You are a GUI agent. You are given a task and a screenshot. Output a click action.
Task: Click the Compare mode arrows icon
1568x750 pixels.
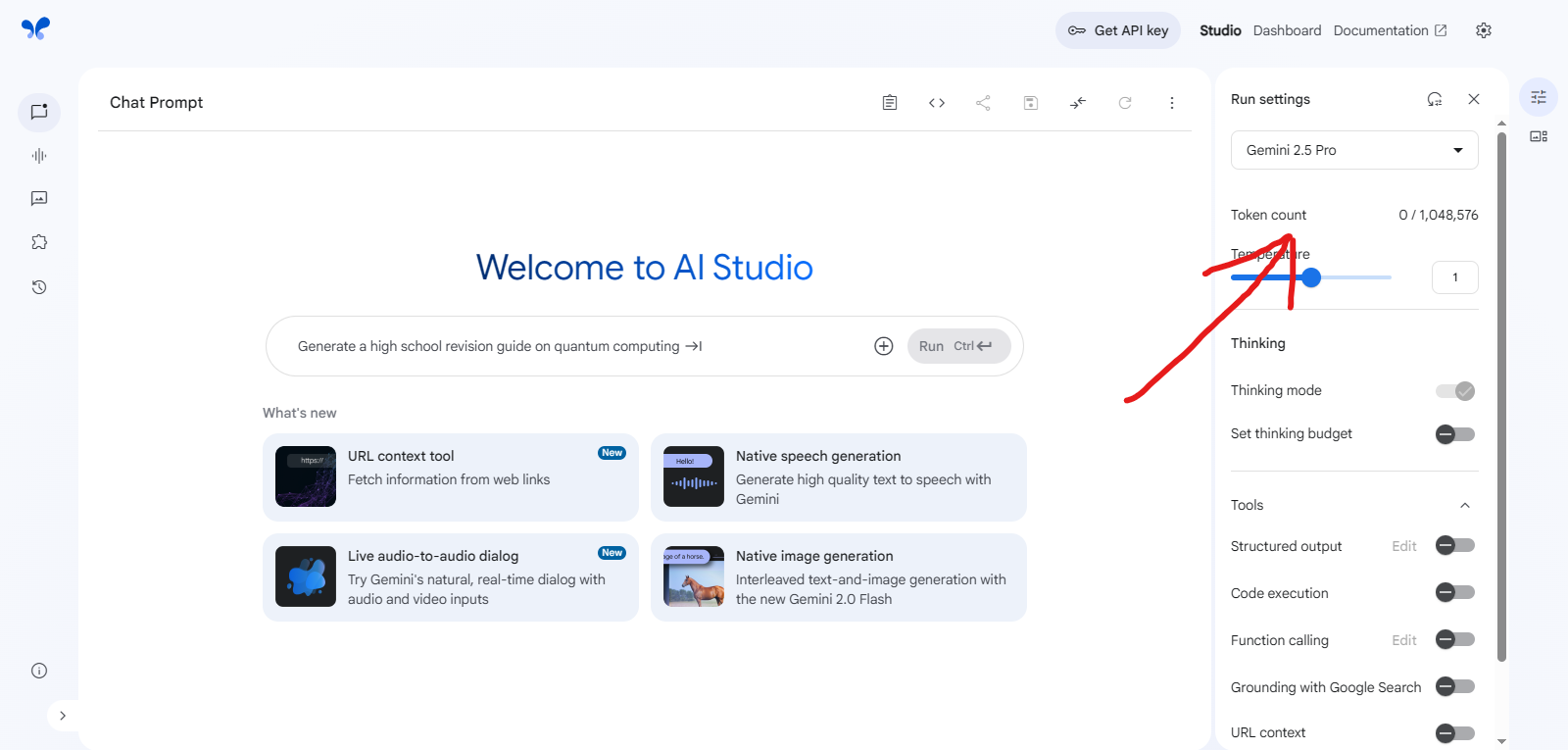[x=1078, y=103]
